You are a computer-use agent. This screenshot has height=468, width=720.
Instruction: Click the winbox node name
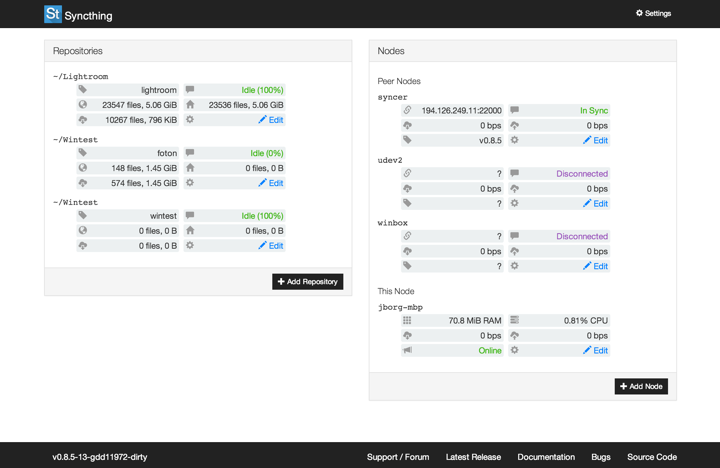393,223
